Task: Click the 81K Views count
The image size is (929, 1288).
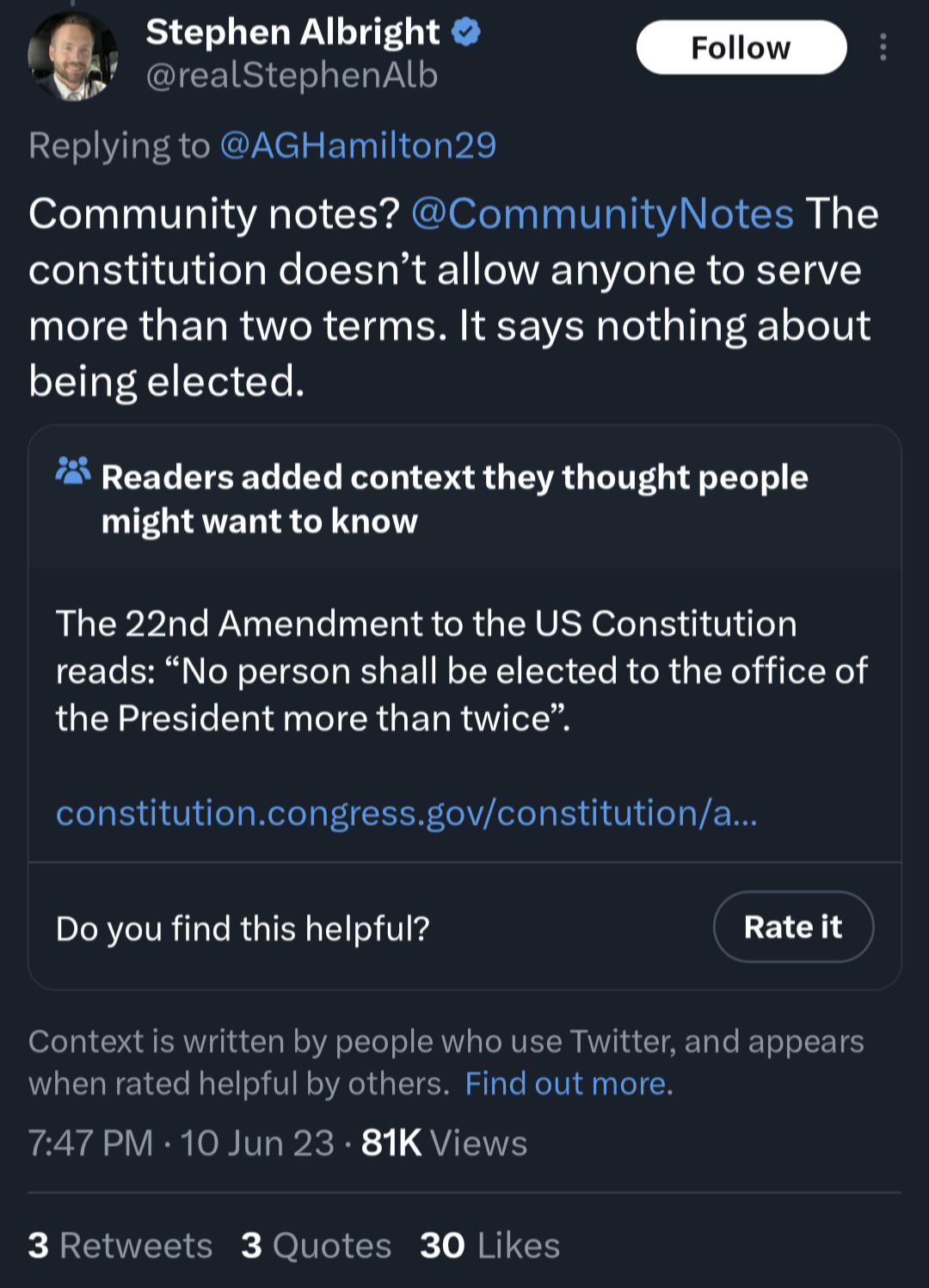Action: click(444, 1143)
